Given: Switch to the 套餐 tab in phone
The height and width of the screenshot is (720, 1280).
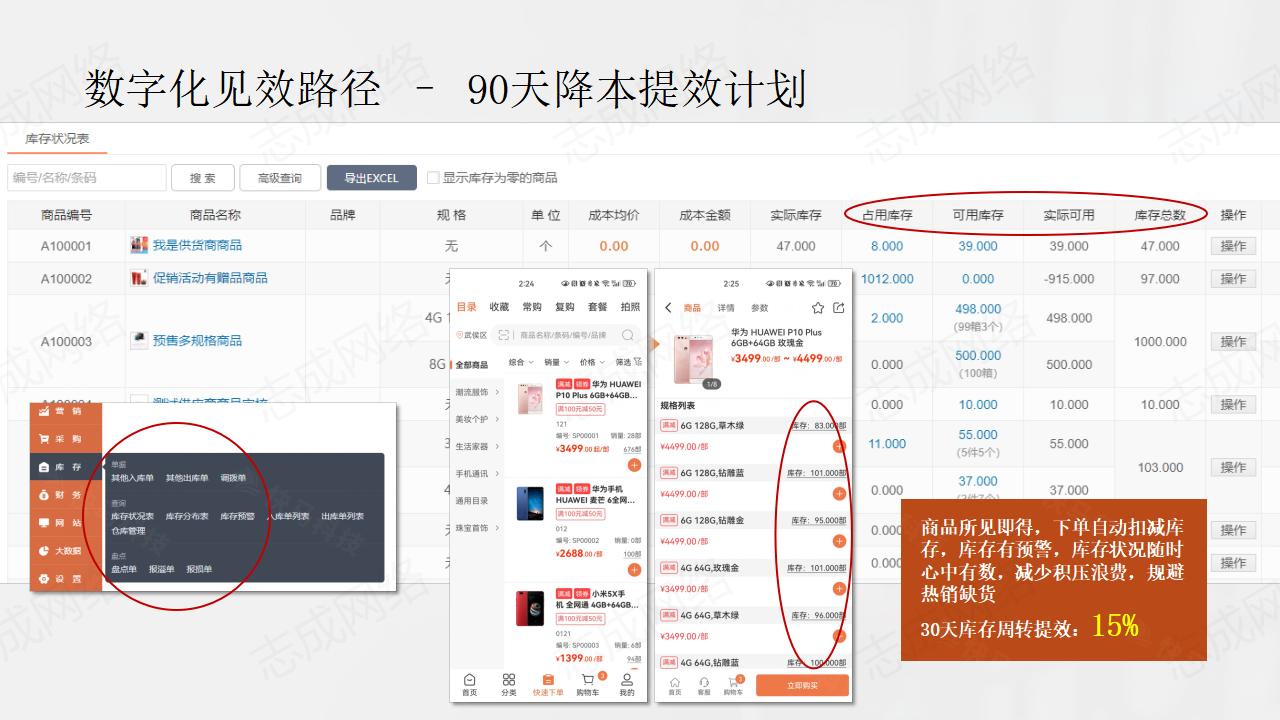Looking at the screenshot, I should (597, 307).
